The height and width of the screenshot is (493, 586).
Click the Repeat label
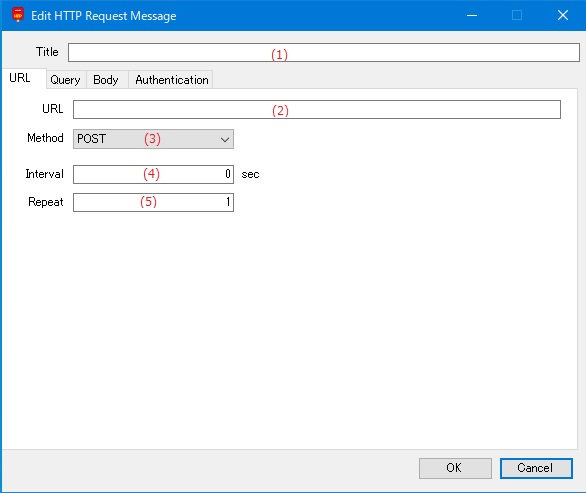tap(46, 202)
